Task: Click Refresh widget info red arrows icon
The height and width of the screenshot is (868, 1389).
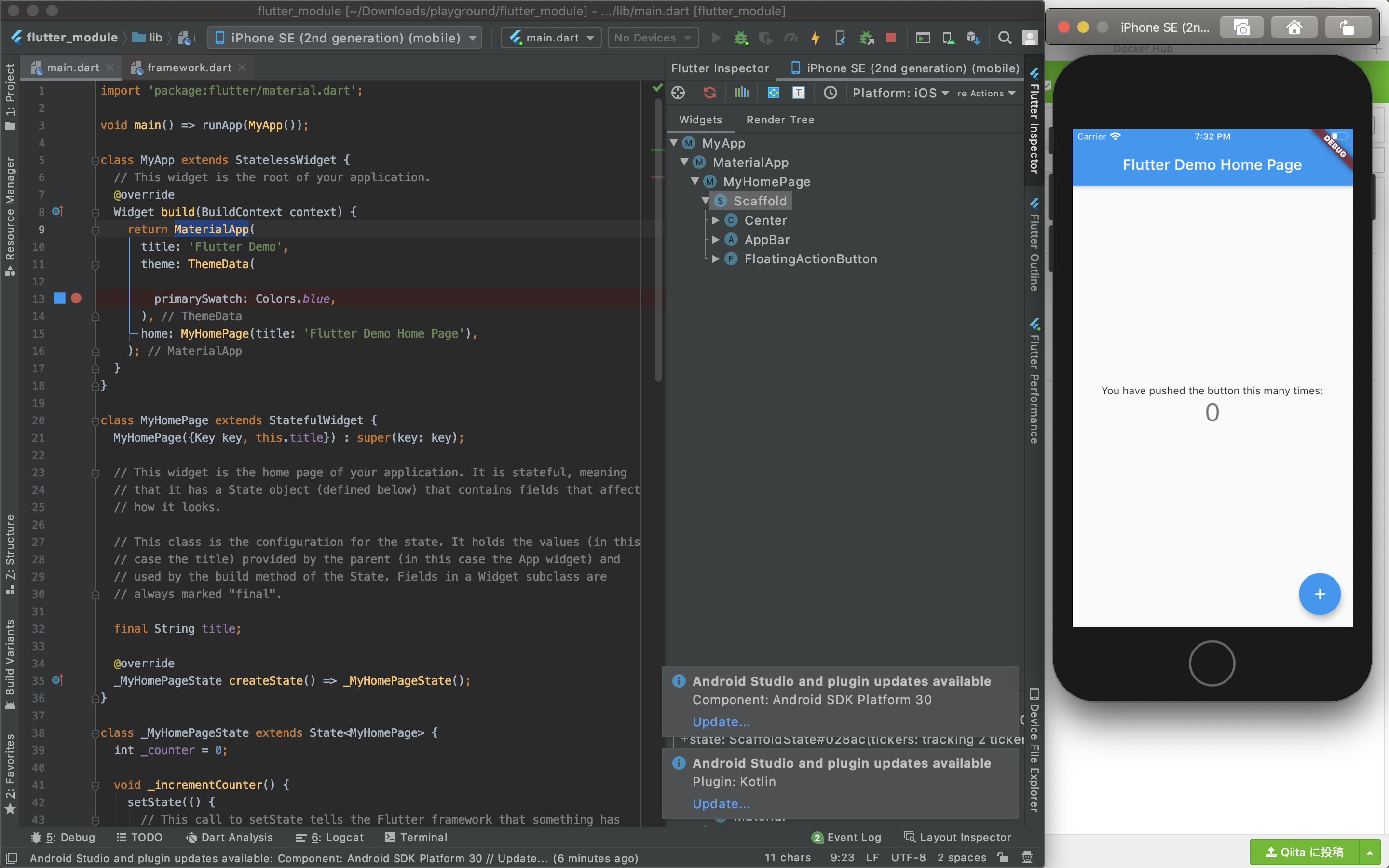Action: [710, 93]
